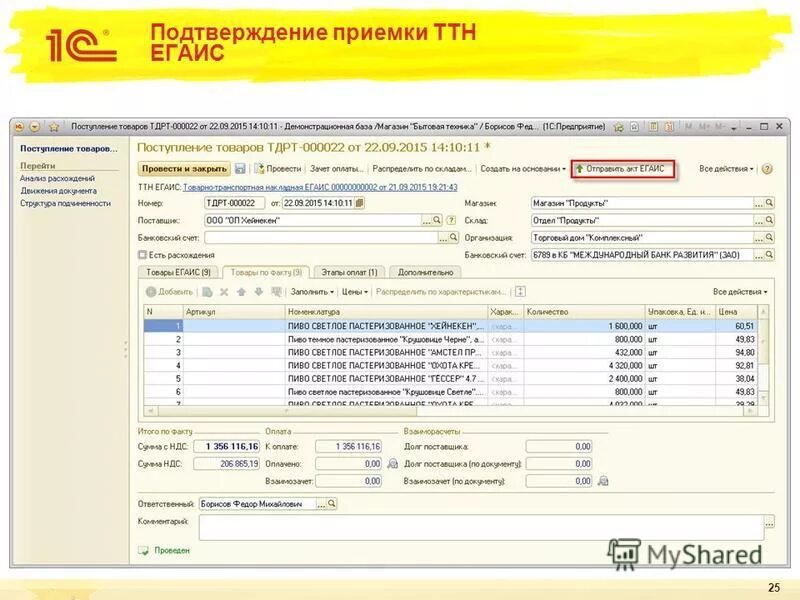Screen dimensions: 800x600
Task: Click the Номер field containing ТДРТ-000022
Action: 234,203
